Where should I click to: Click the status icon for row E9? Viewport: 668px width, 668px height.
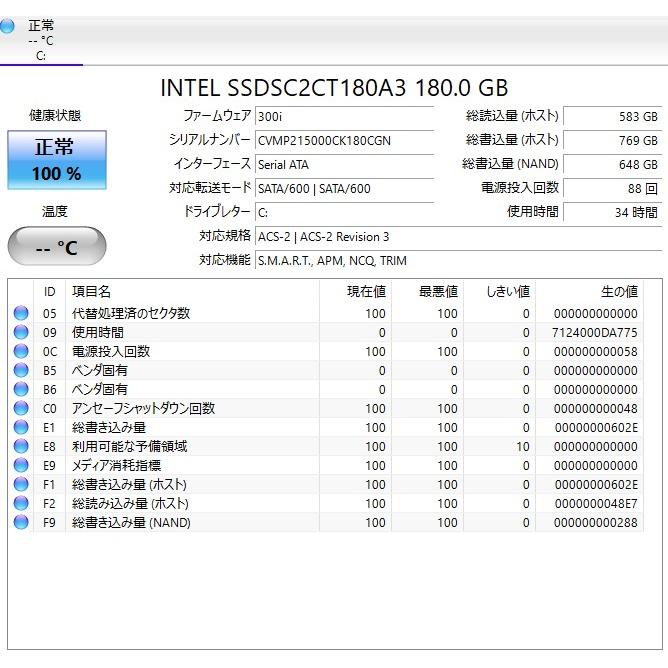click(21, 465)
